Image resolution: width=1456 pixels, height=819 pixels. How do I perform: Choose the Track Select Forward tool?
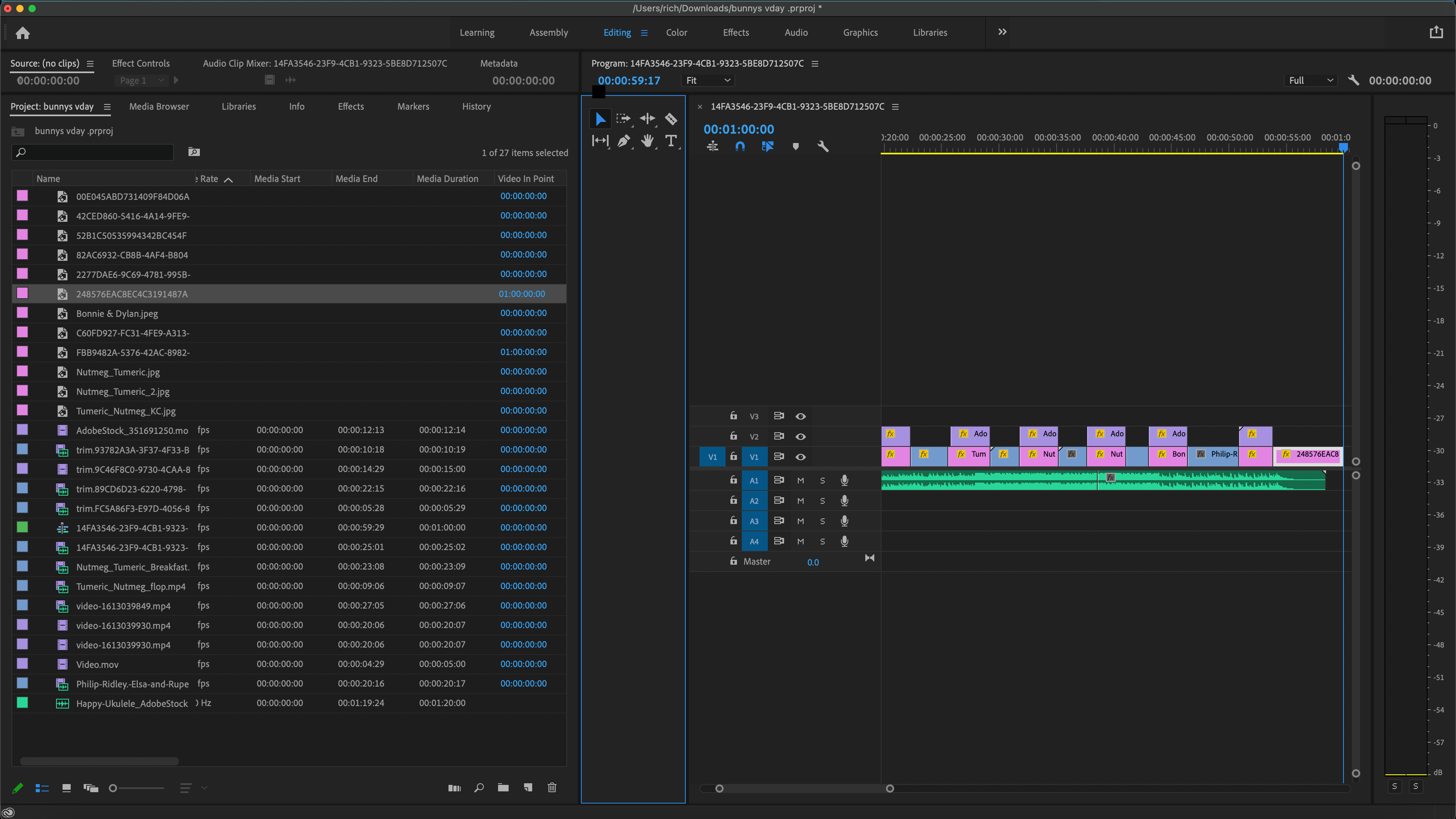click(624, 119)
